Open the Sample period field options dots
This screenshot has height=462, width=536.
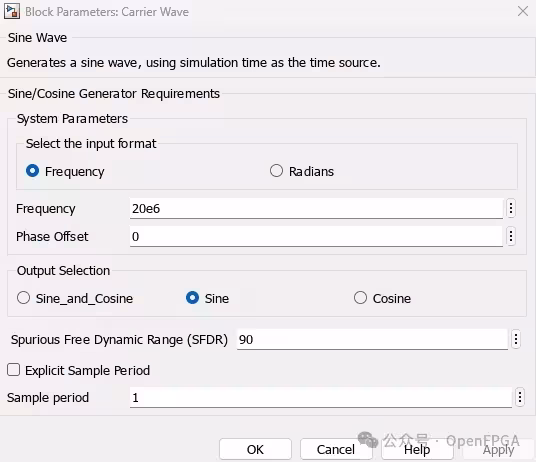tap(520, 397)
